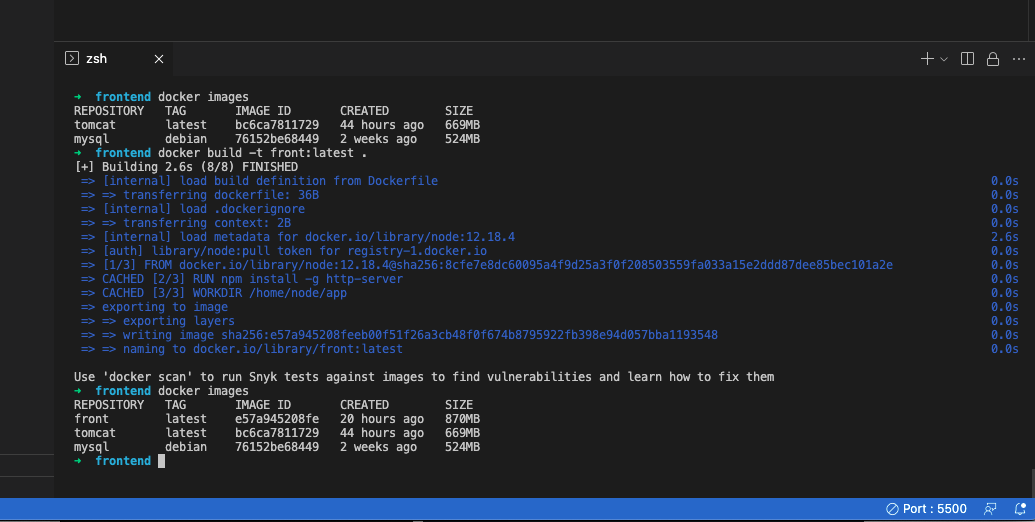This screenshot has width=1035, height=522.
Task: Click the "Use 'docker scan'" hint line
Action: tap(424, 377)
